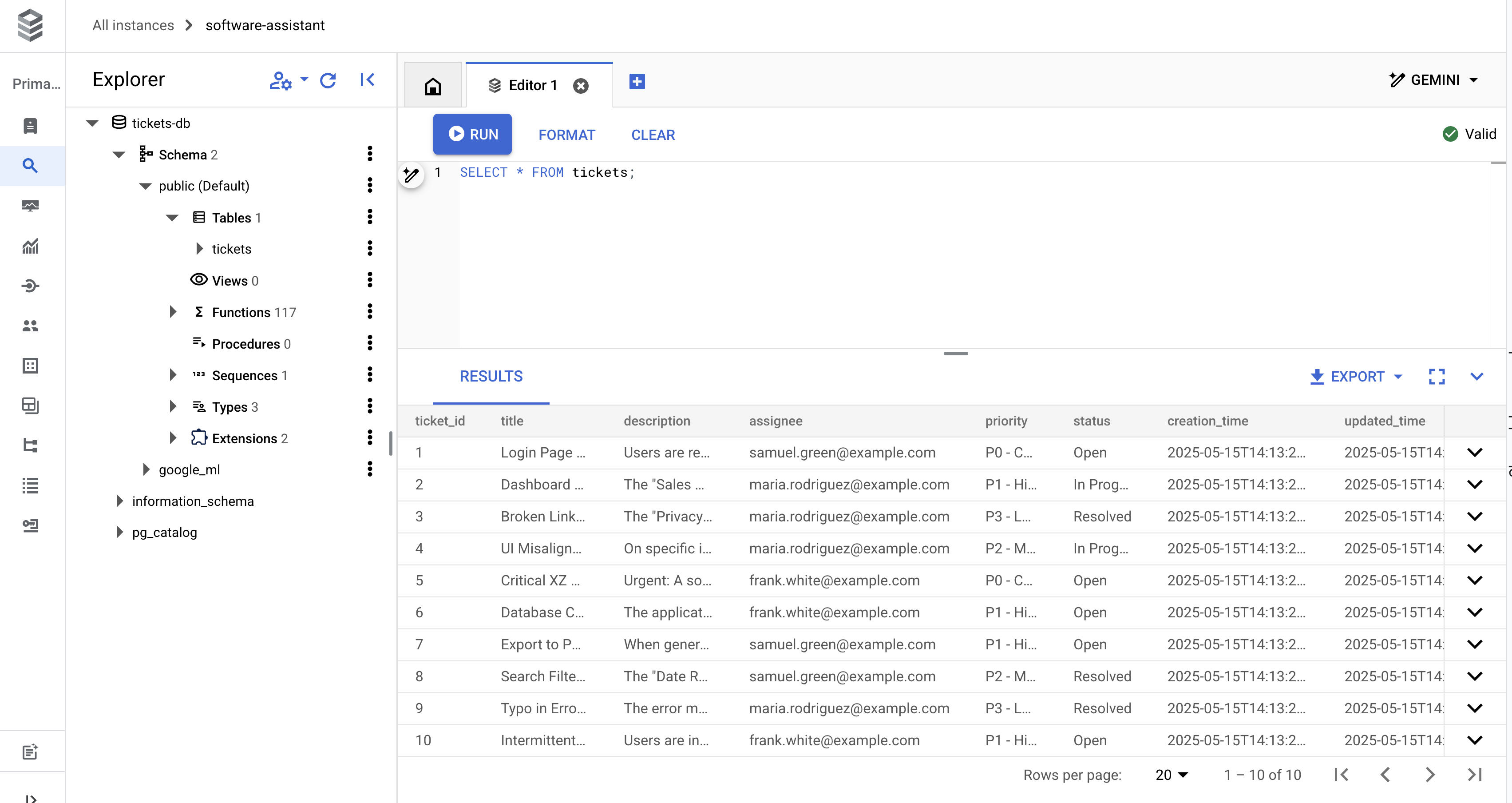Click the key icon at sidebar bottom
This screenshot has height=803, width=1512.
(30, 526)
